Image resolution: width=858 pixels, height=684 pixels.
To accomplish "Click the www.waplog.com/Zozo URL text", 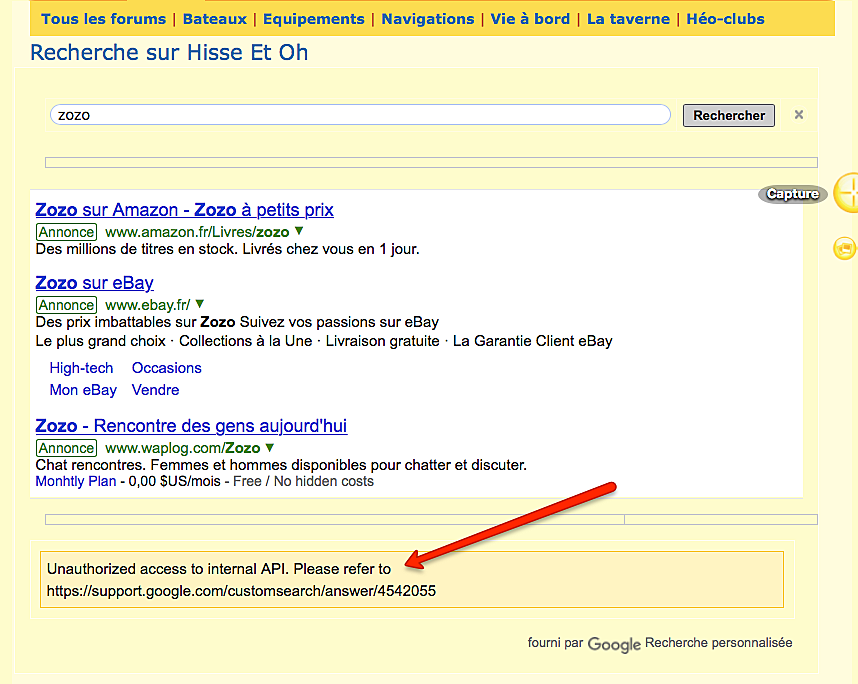I will click(x=182, y=448).
